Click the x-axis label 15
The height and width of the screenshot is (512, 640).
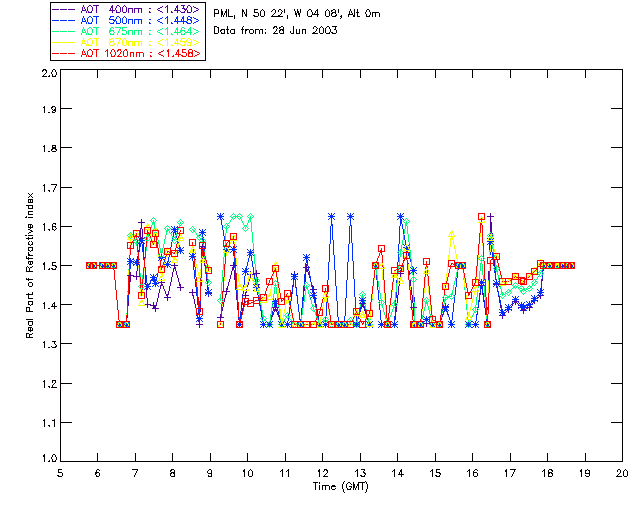[x=435, y=473]
